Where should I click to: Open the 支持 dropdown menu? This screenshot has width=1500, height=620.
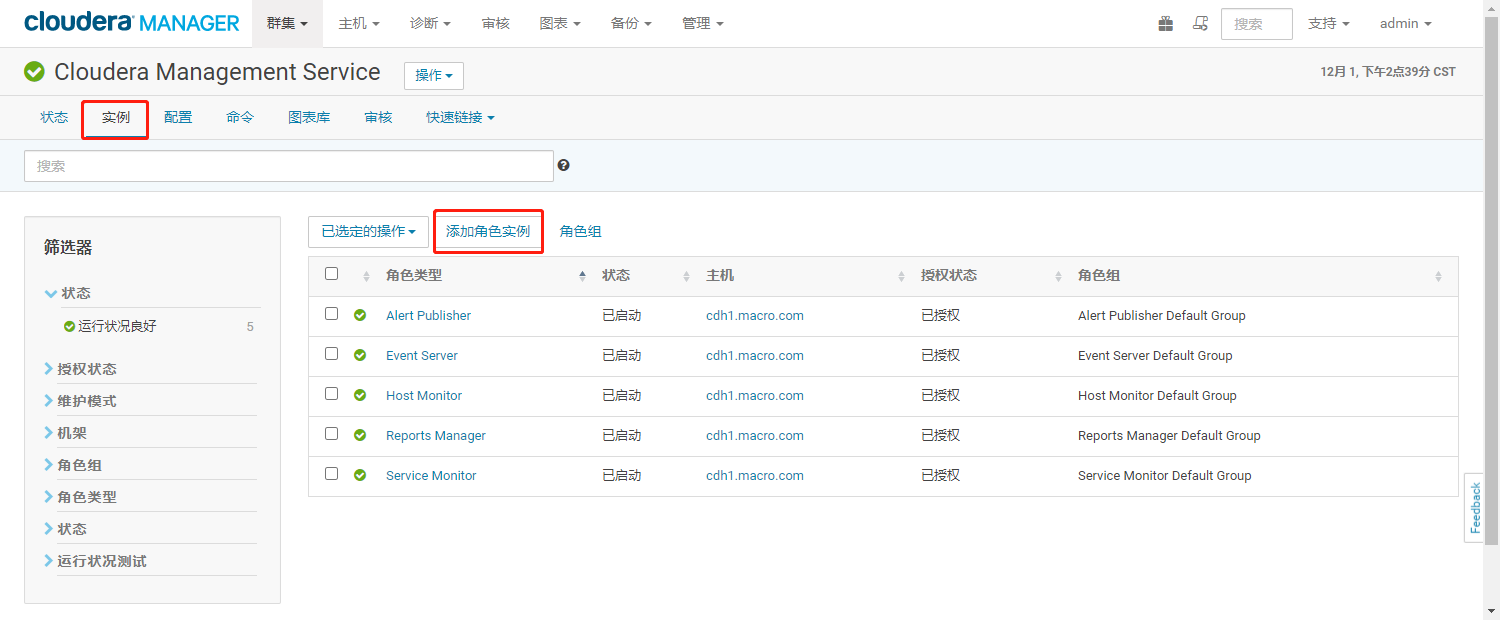click(x=1329, y=23)
